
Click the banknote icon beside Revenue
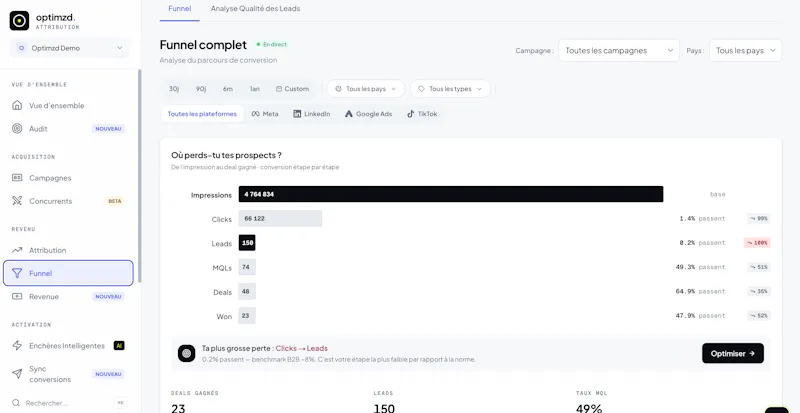[x=17, y=297]
